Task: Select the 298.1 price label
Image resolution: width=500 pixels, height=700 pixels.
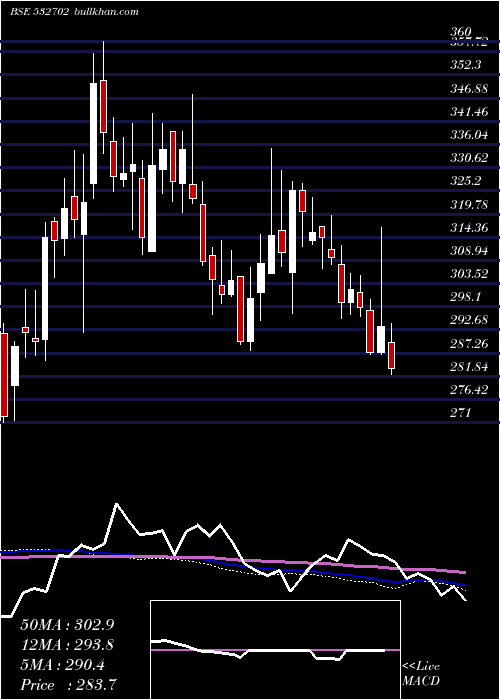Action: [x=465, y=297]
